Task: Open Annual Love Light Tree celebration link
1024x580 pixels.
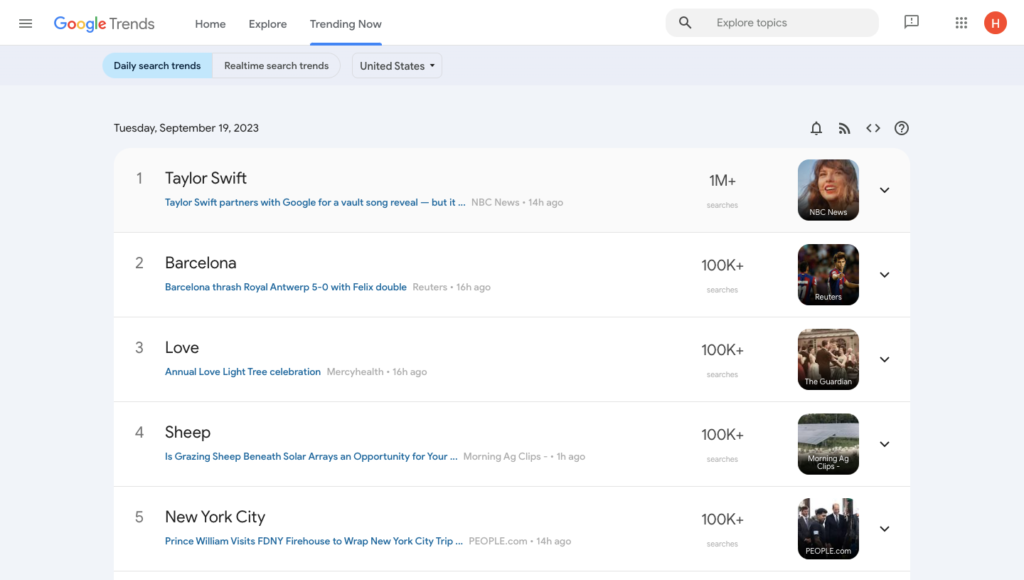Action: pos(242,372)
